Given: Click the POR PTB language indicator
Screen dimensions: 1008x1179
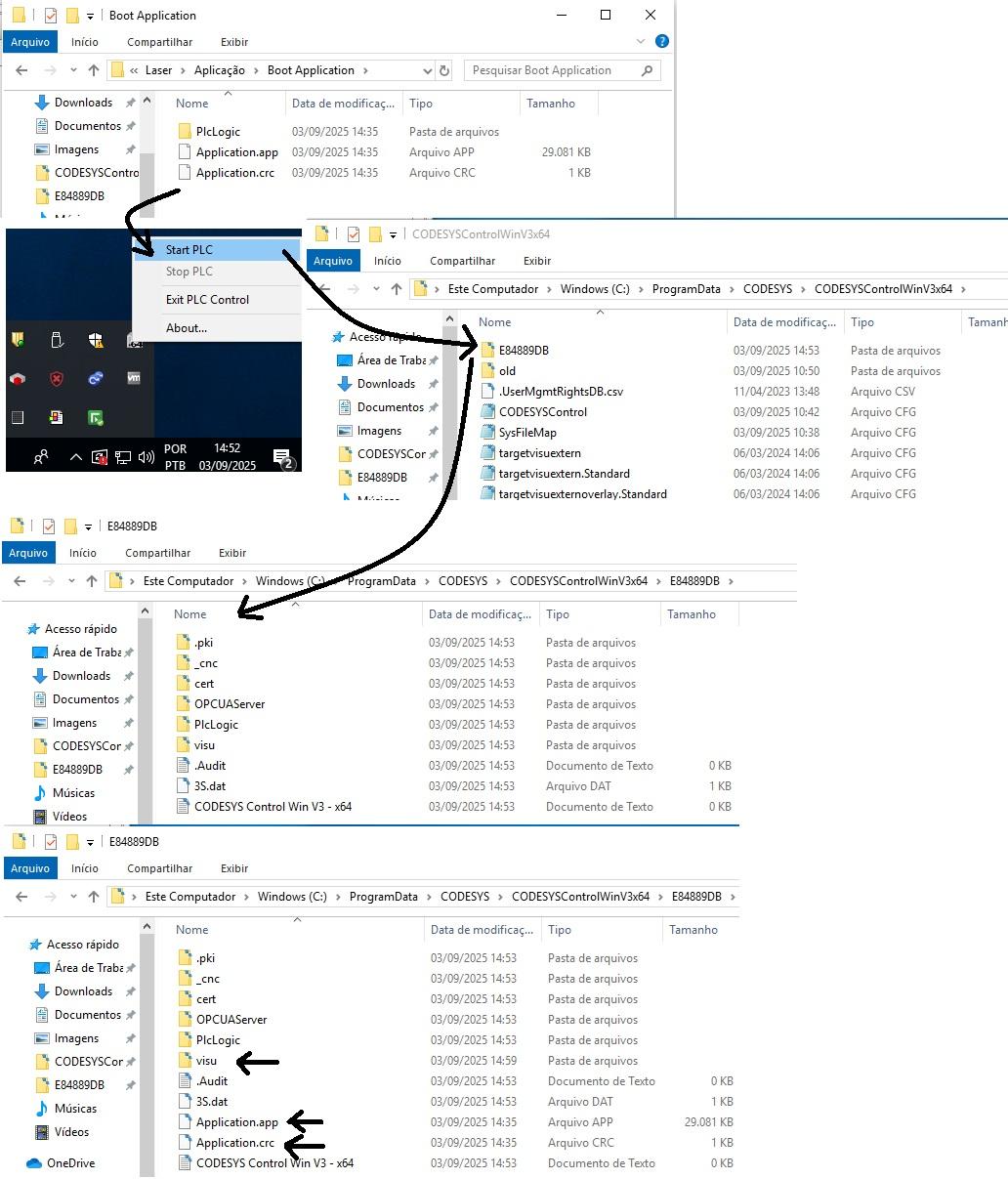Looking at the screenshot, I should tap(176, 456).
